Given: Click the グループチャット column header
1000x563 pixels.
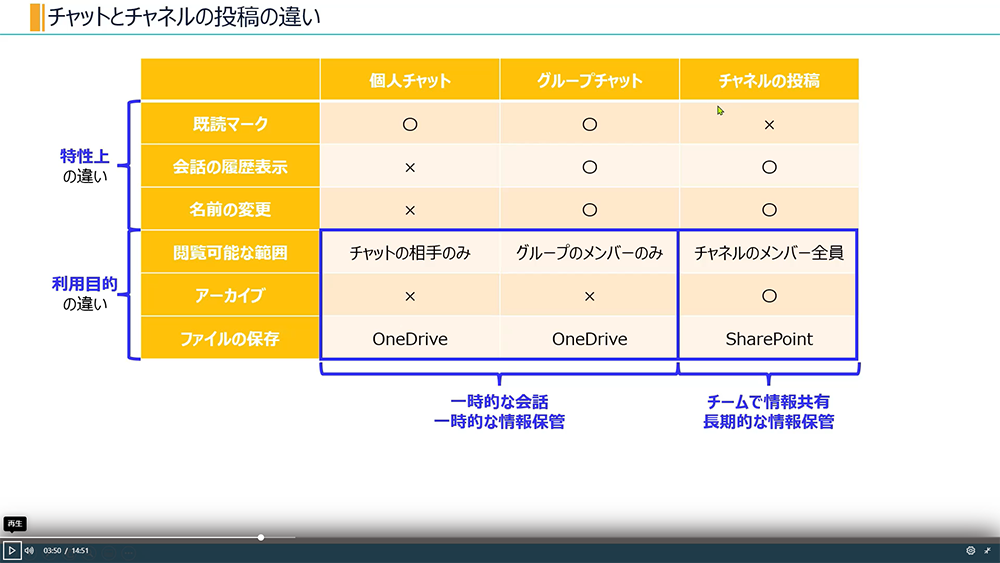Looking at the screenshot, I should pyautogui.click(x=589, y=80).
